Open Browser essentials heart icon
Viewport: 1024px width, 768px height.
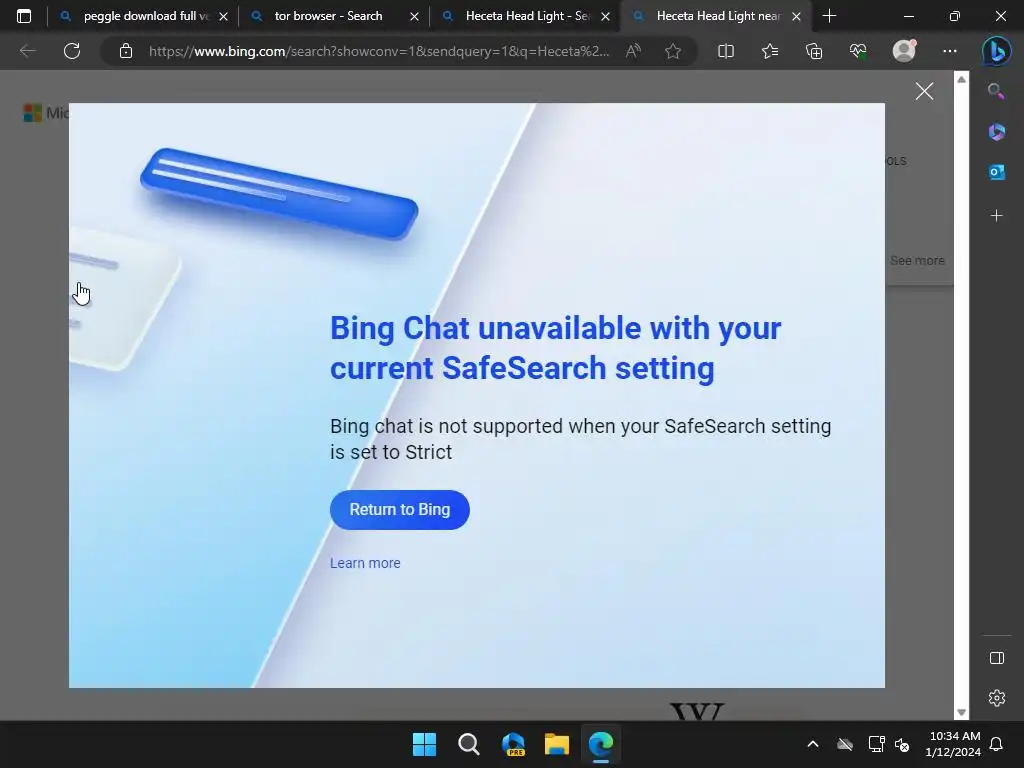(858, 51)
